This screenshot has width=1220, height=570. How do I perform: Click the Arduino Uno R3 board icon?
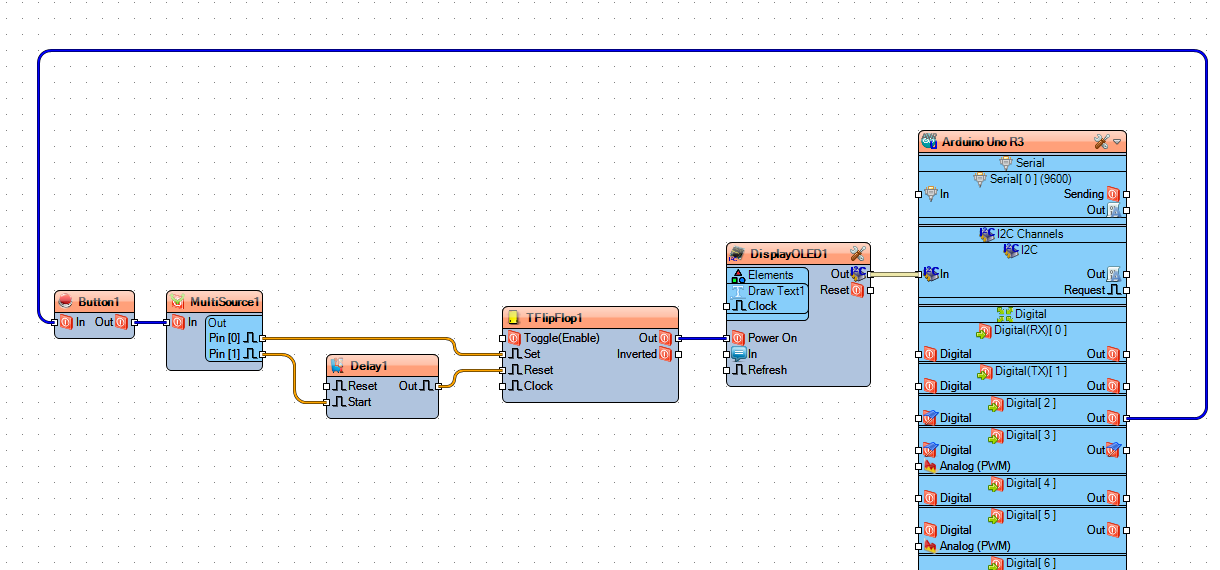point(929,142)
